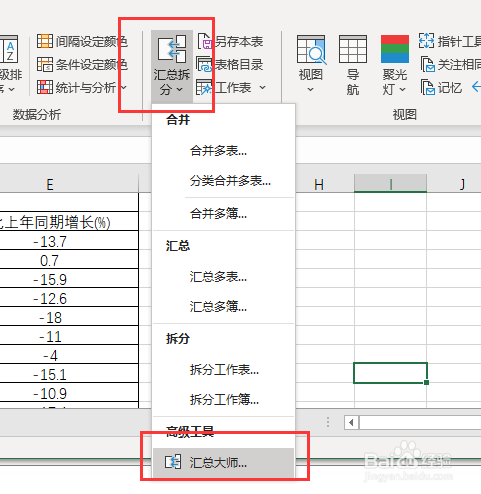Click the cell containing -11
The height and width of the screenshot is (494, 481).
click(x=69, y=336)
